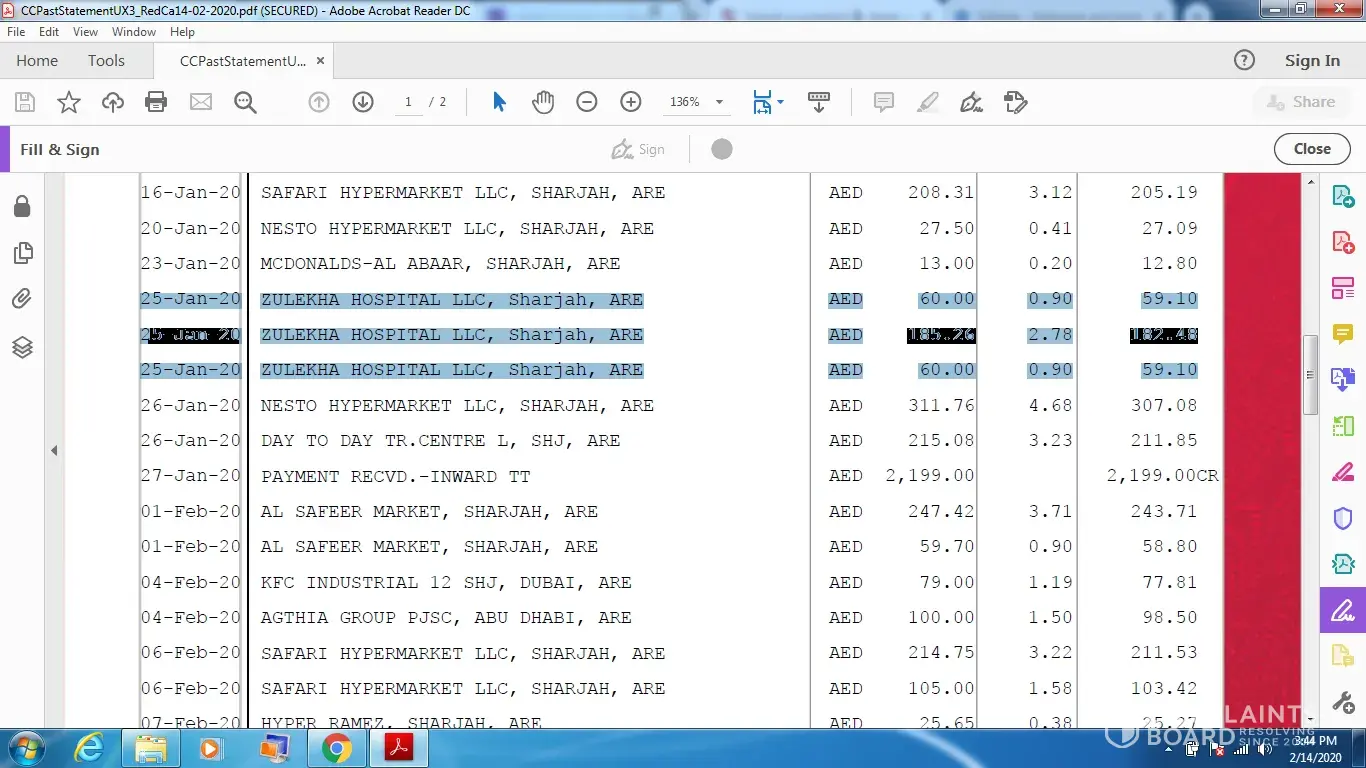Go to next page arrow
The width and height of the screenshot is (1366, 768).
click(x=363, y=102)
